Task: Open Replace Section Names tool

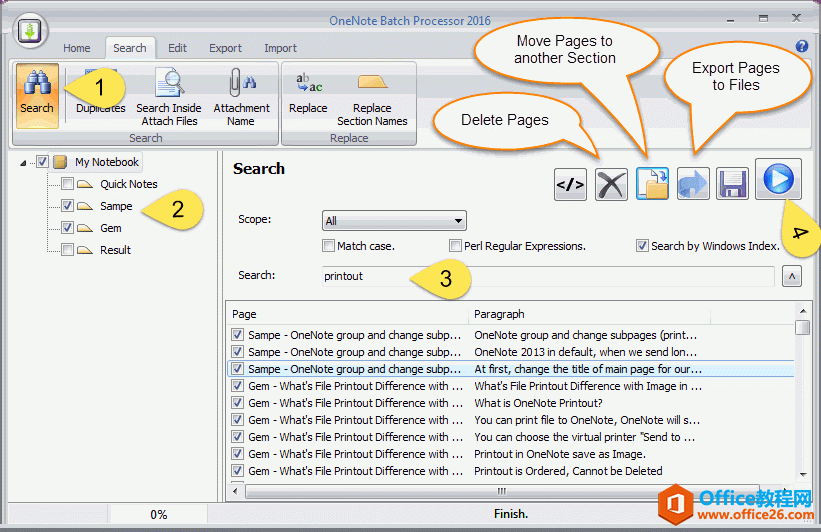Action: 372,98
